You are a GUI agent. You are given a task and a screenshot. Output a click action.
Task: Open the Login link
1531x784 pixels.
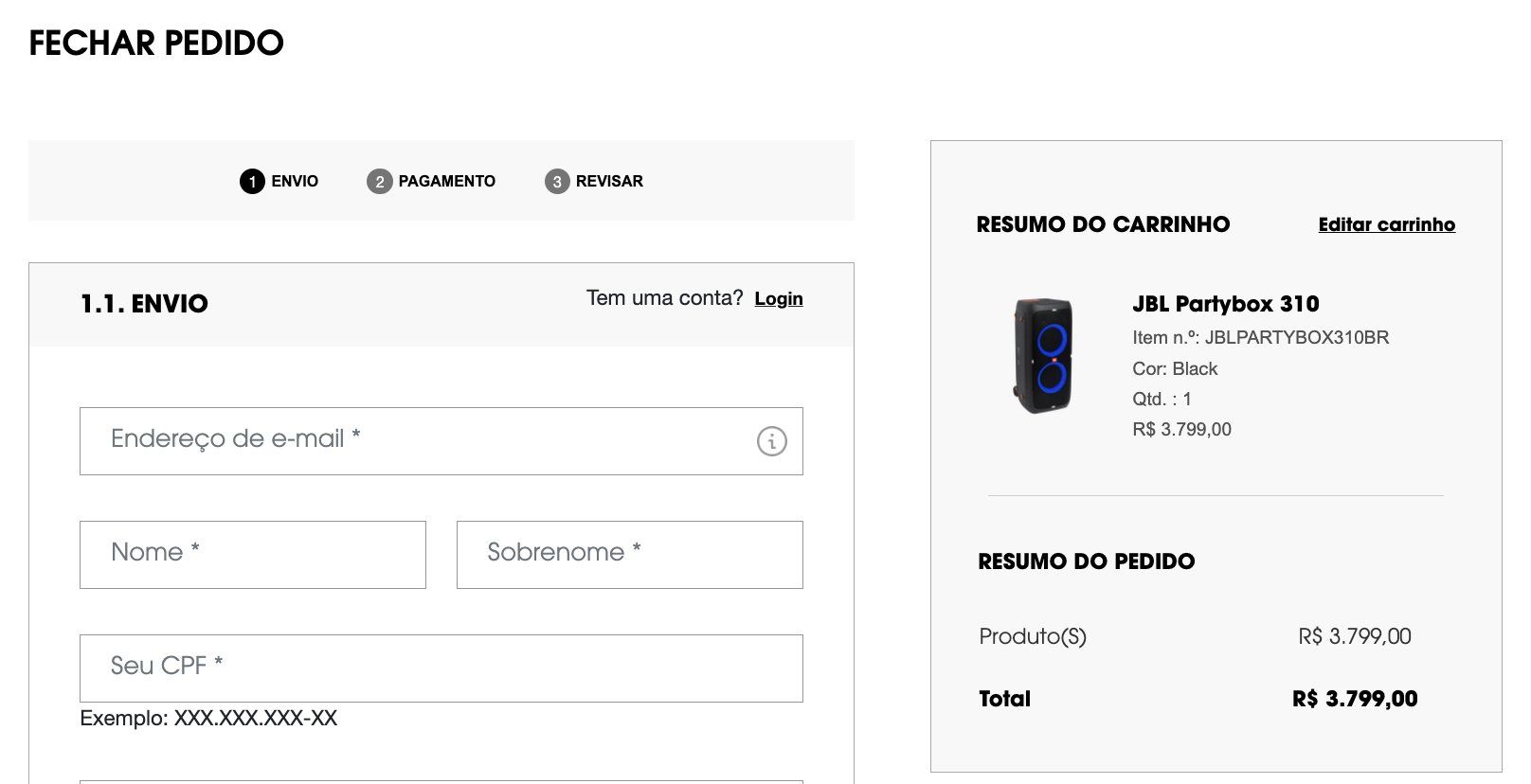[779, 299]
